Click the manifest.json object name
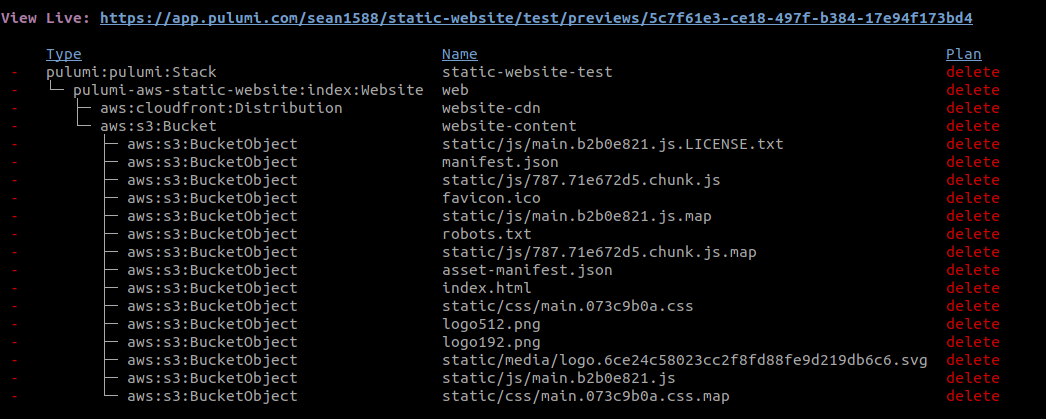Screen dimensions: 1046x419 click(x=500, y=162)
